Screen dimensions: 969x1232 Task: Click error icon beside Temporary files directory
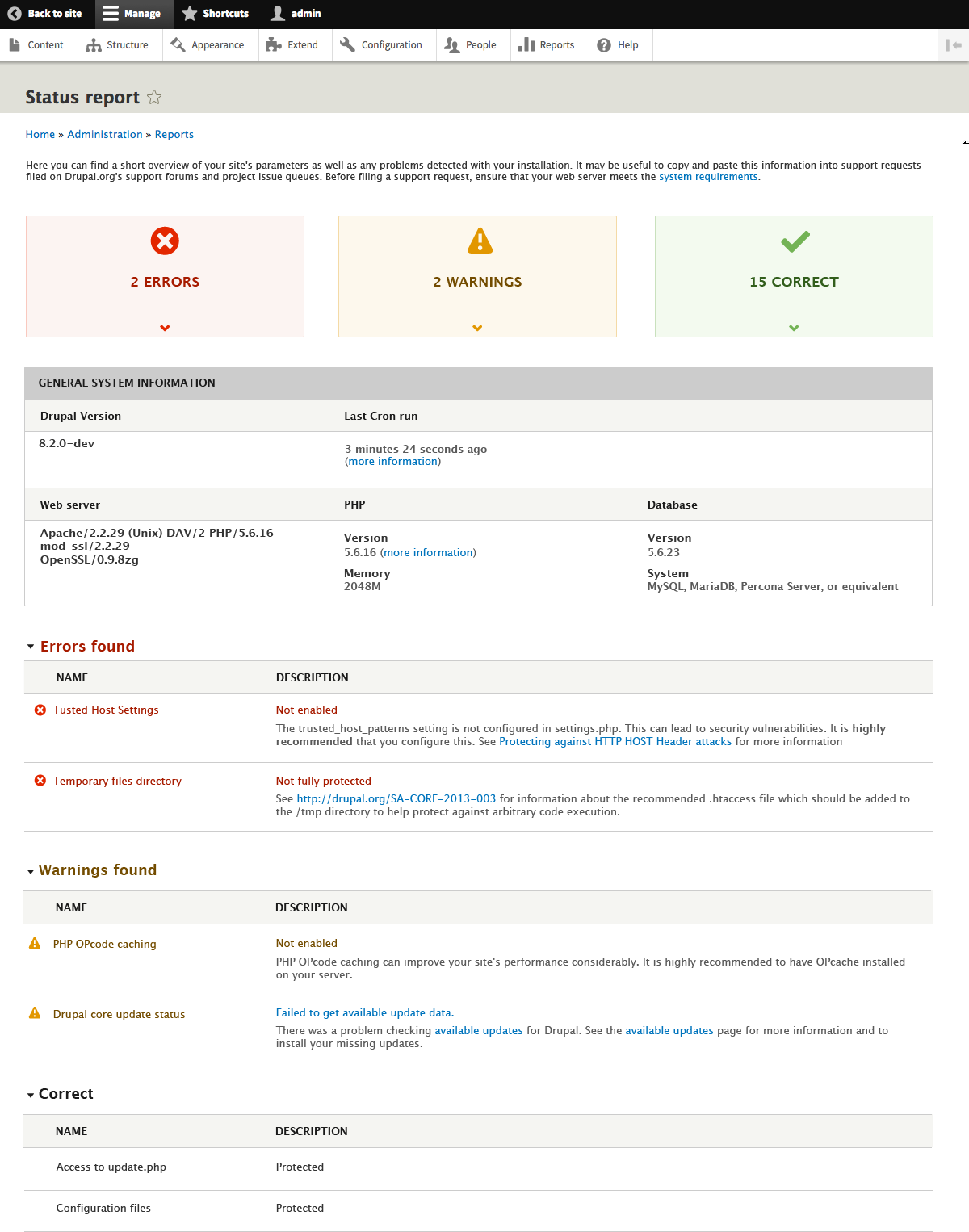40,781
